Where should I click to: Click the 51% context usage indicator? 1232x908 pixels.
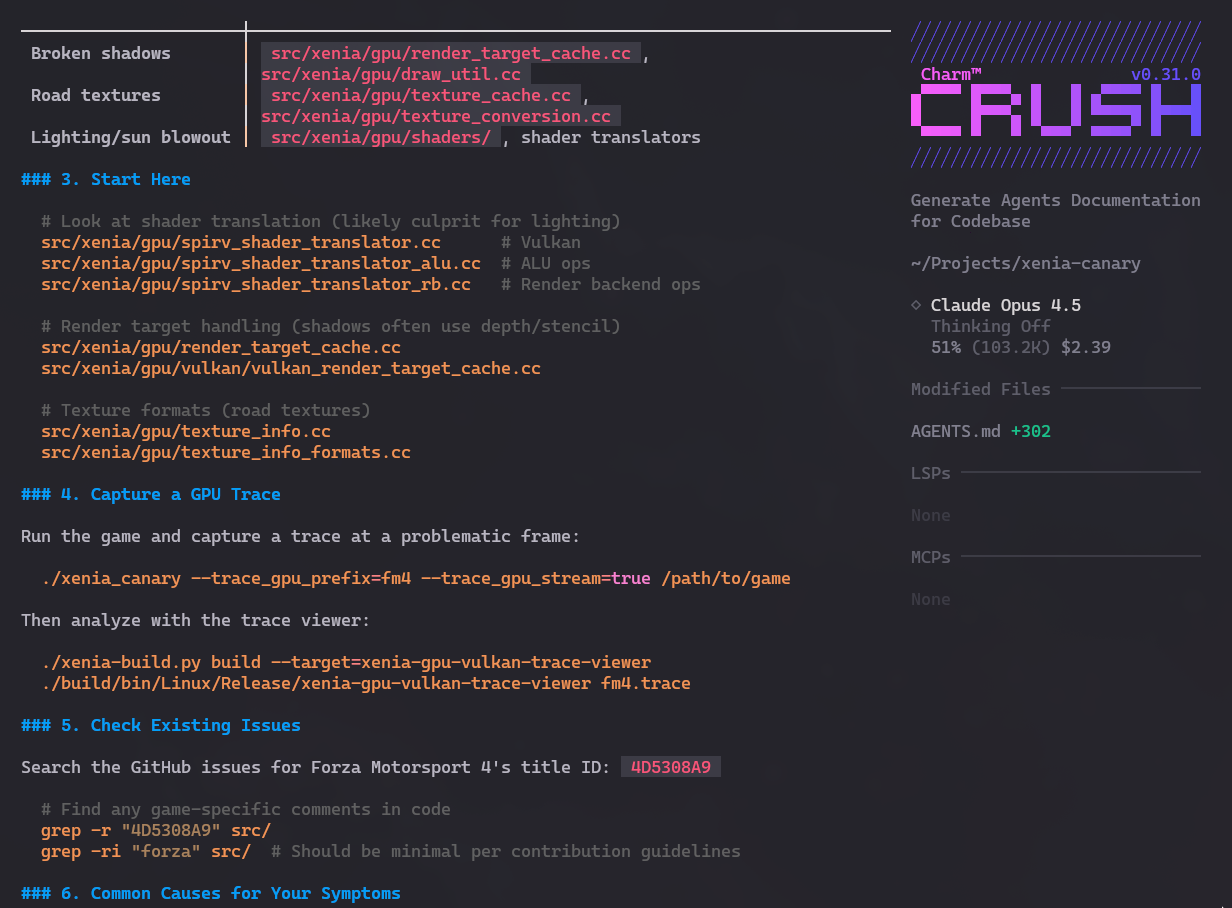[946, 347]
